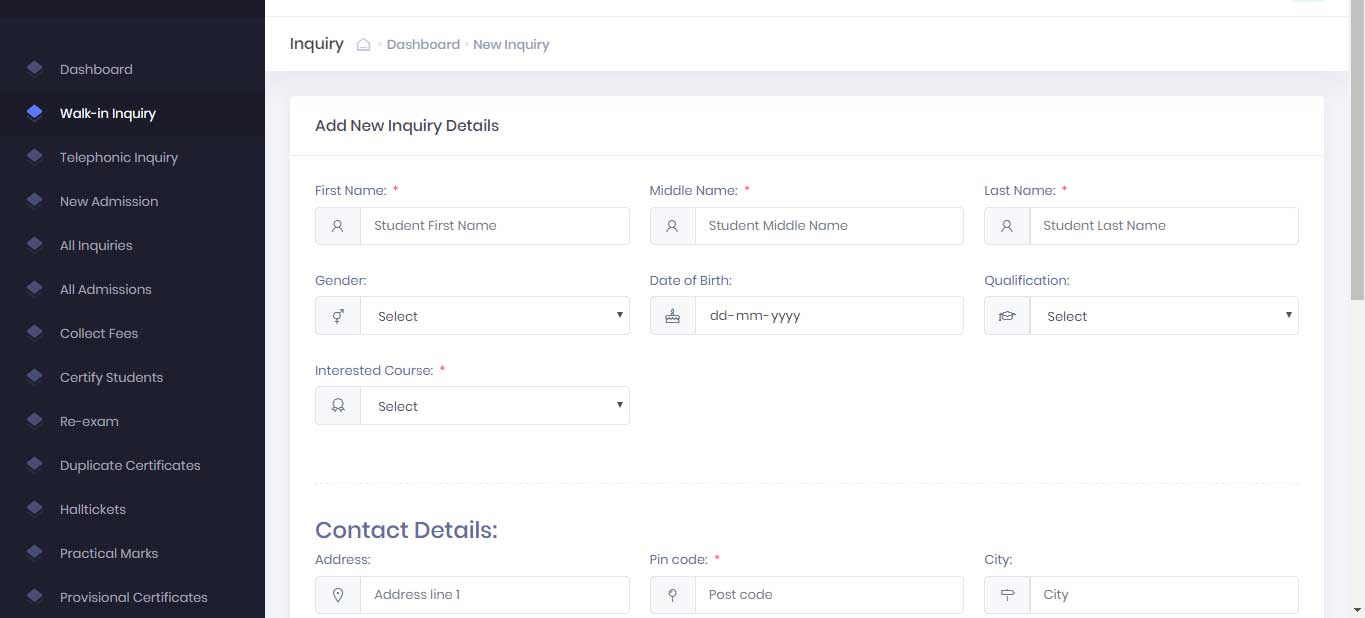Click the diamond icon beside Provisional Certificates
The height and width of the screenshot is (618, 1365).
tap(35, 597)
